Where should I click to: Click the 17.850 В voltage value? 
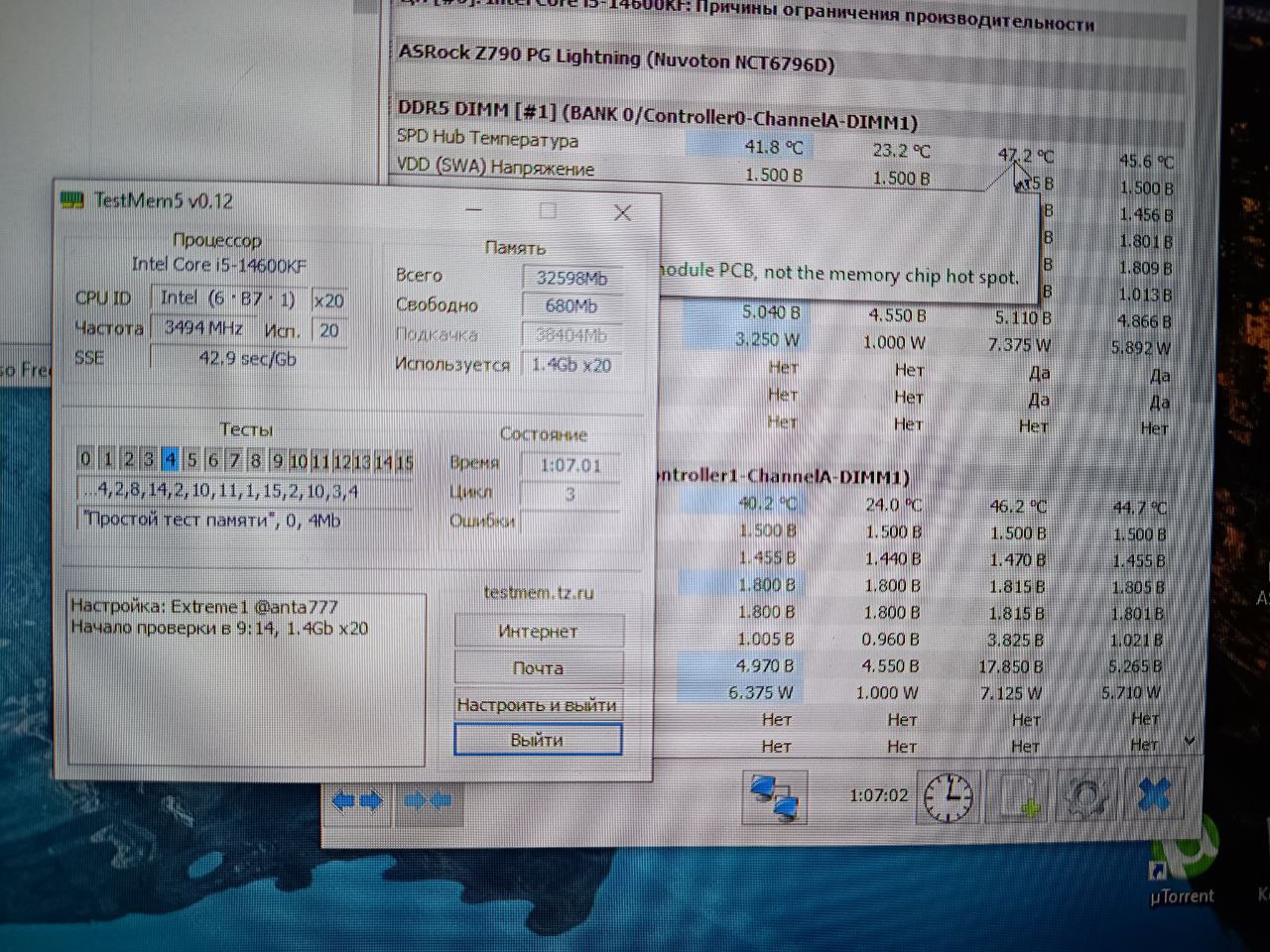[x=1010, y=666]
